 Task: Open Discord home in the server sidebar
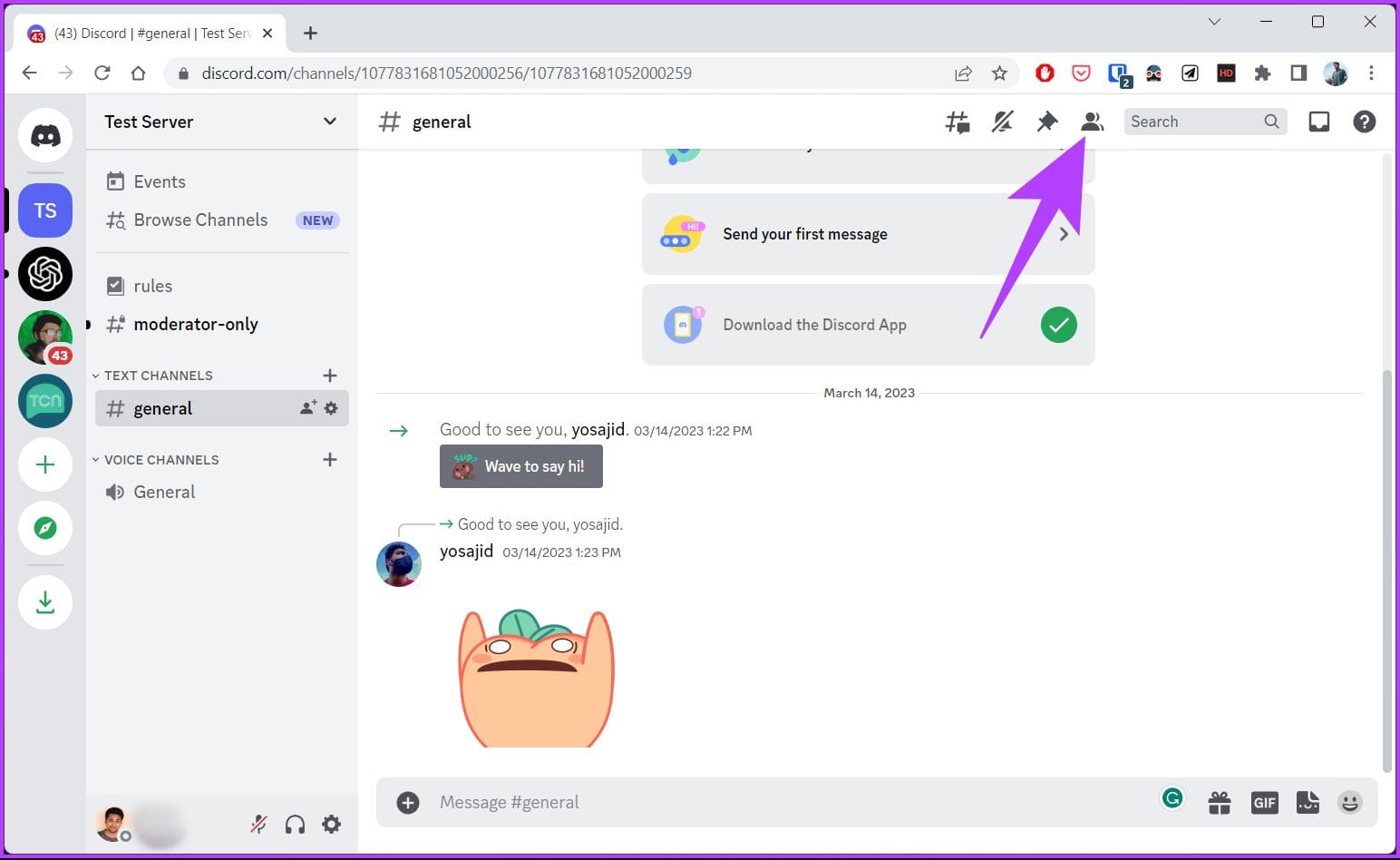pyautogui.click(x=45, y=134)
